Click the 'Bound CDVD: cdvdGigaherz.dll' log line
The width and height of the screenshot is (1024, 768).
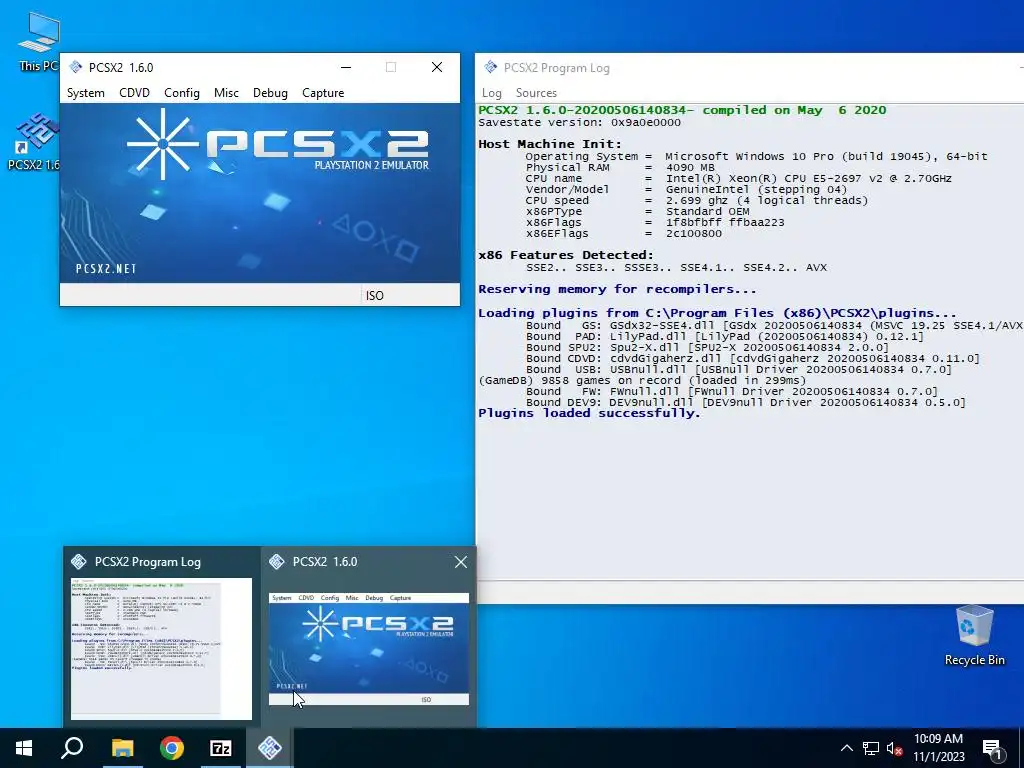753,359
